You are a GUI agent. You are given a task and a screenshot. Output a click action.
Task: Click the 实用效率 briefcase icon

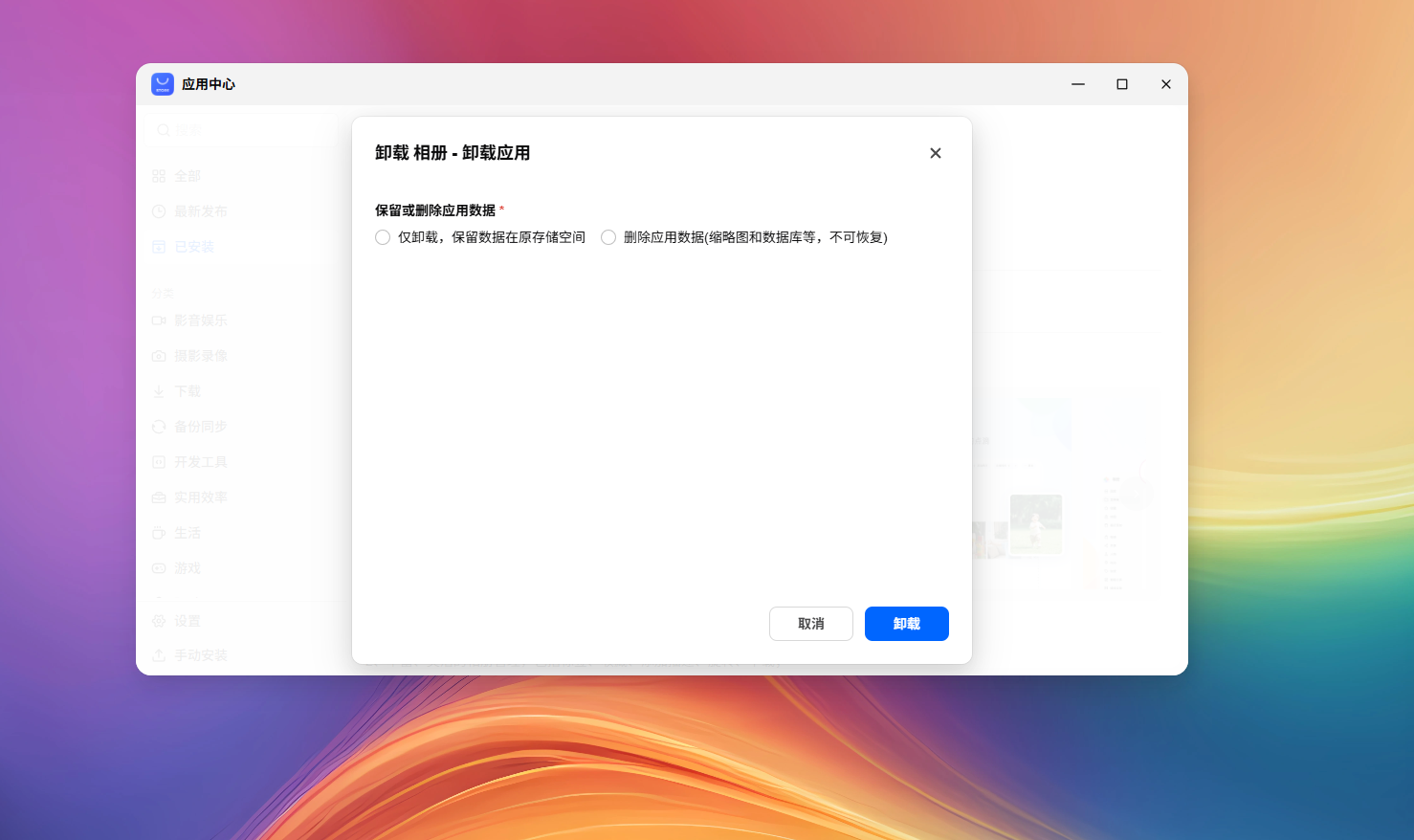click(x=159, y=497)
